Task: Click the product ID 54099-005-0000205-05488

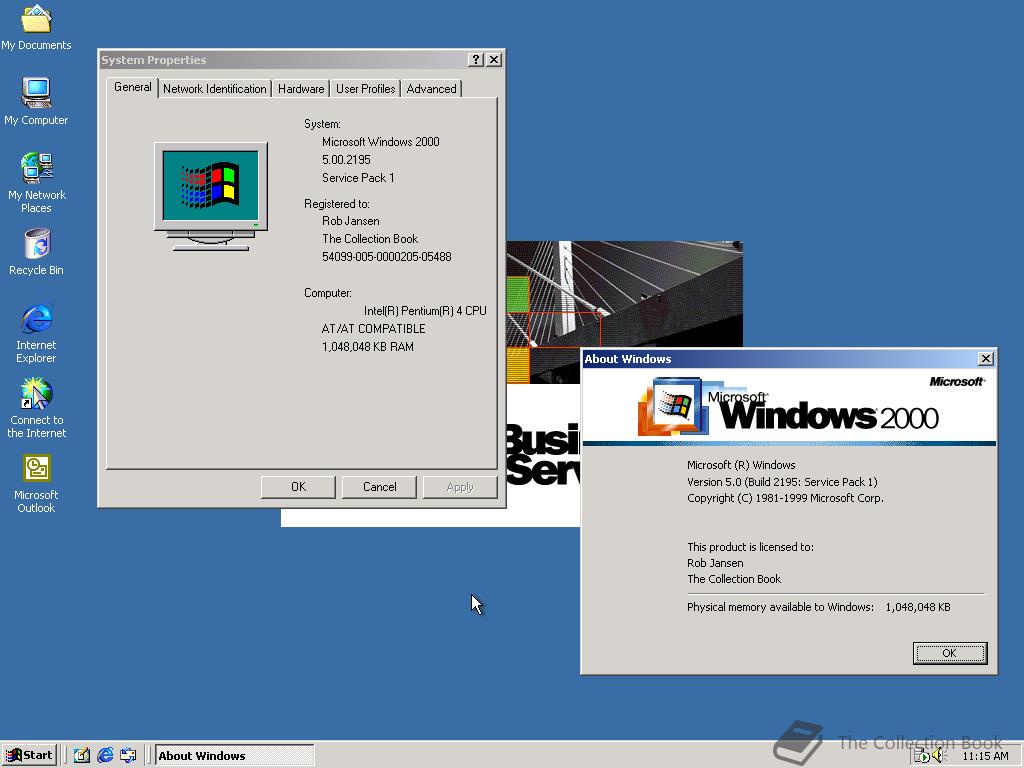Action: (387, 257)
